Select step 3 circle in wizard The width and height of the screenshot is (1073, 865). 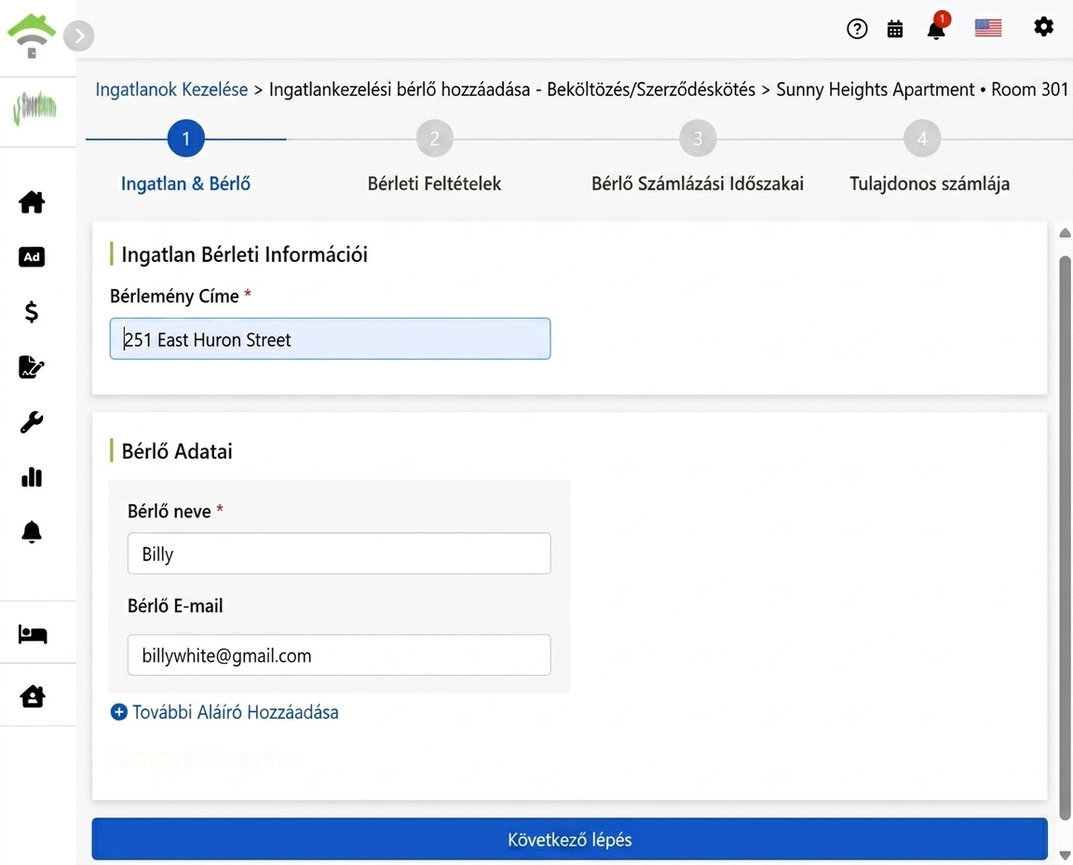coord(698,139)
